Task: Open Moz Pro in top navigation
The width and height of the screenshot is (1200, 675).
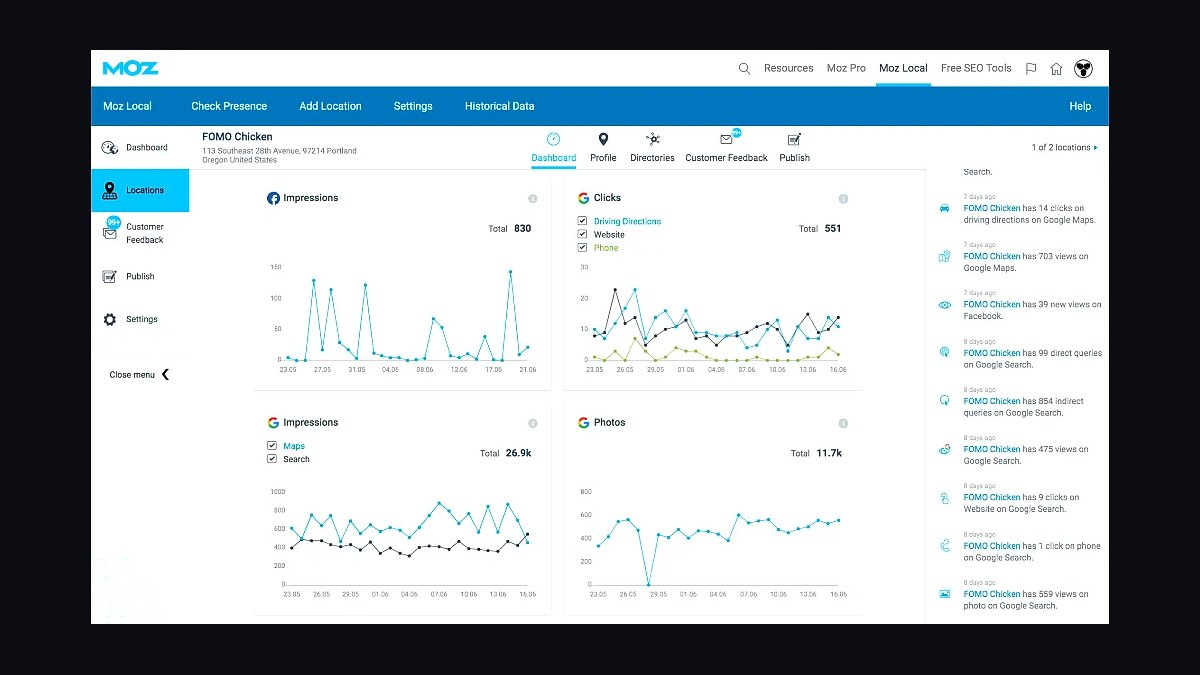Action: pos(846,68)
